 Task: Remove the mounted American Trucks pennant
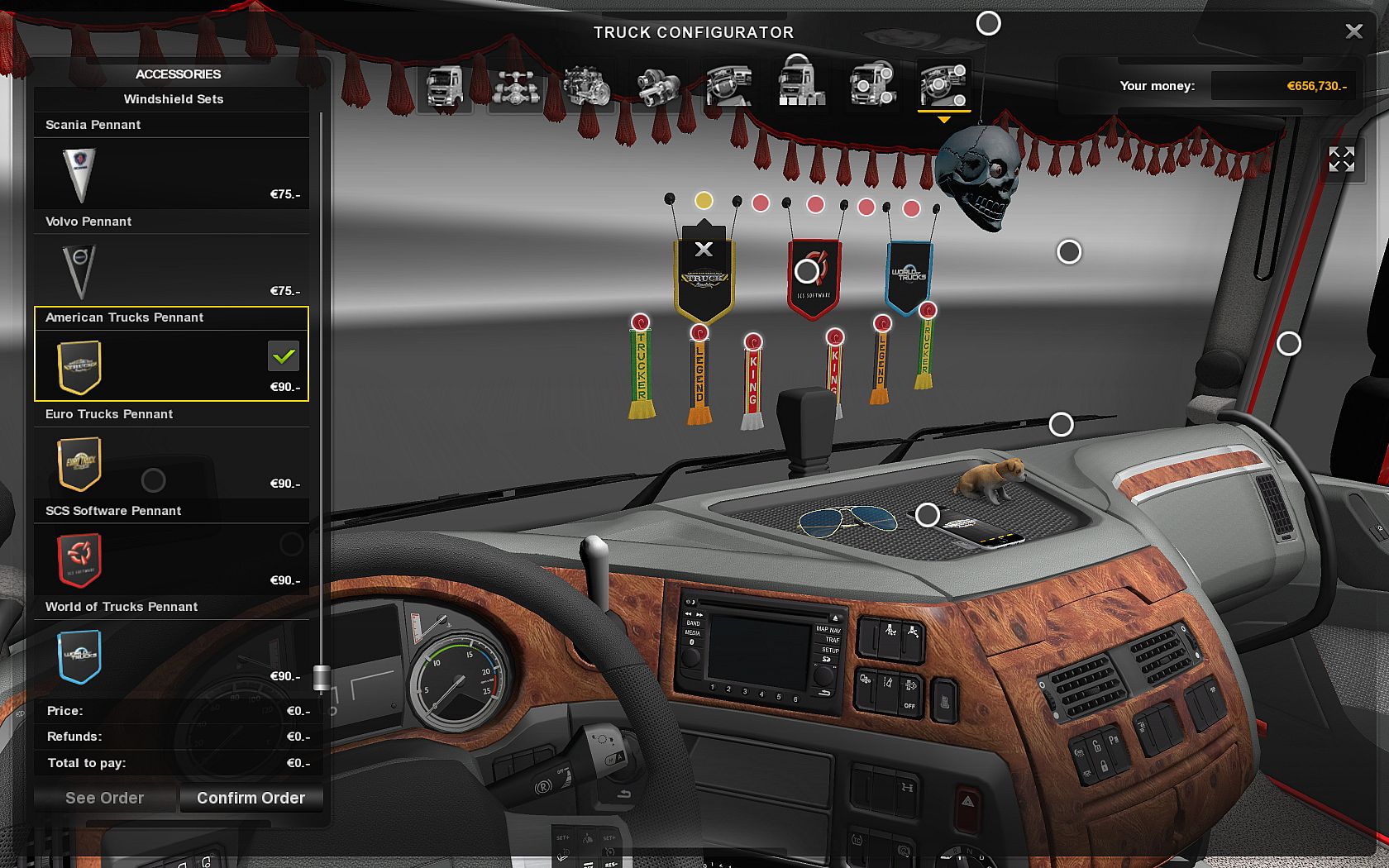704,250
